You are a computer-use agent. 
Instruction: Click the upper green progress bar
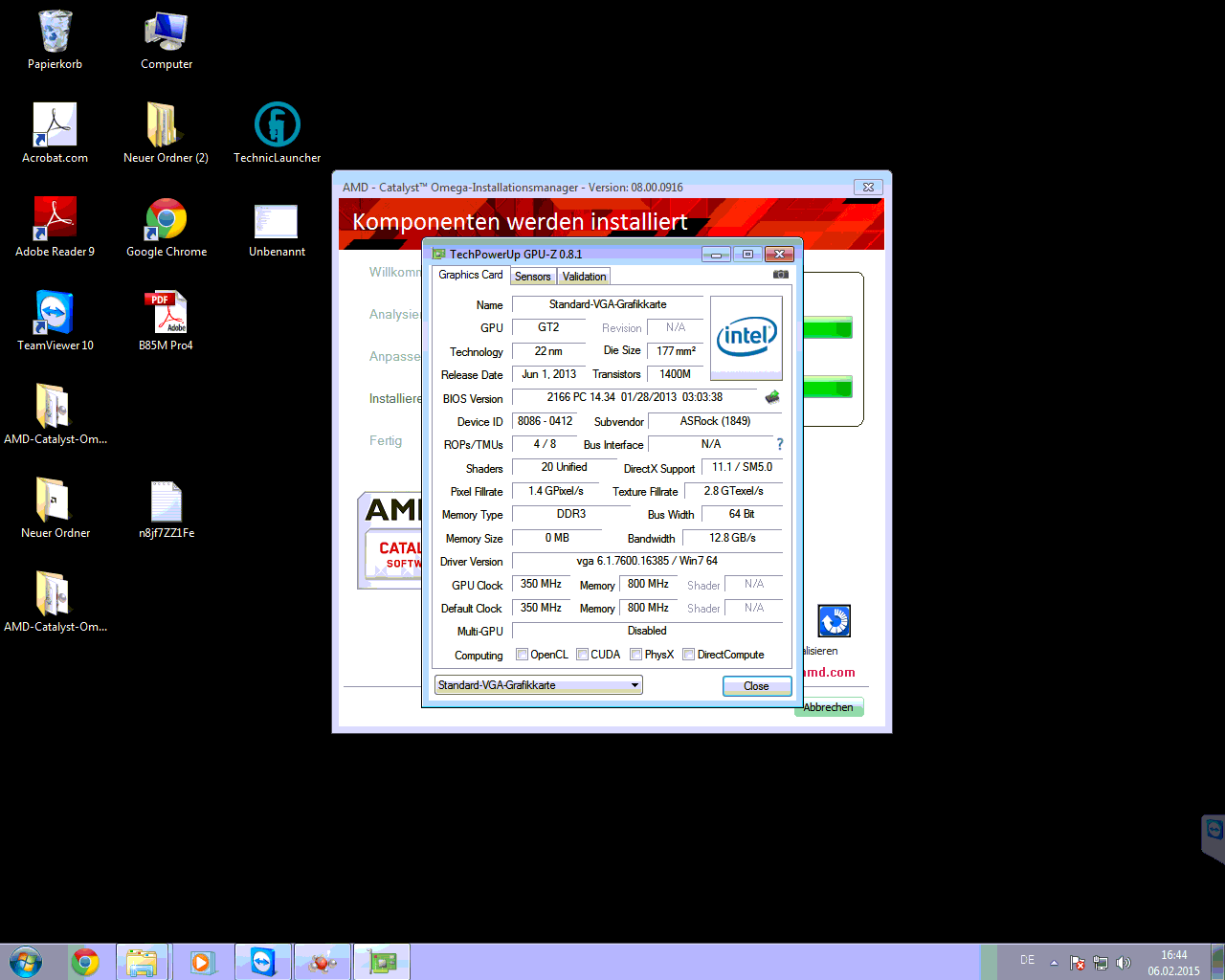(828, 329)
